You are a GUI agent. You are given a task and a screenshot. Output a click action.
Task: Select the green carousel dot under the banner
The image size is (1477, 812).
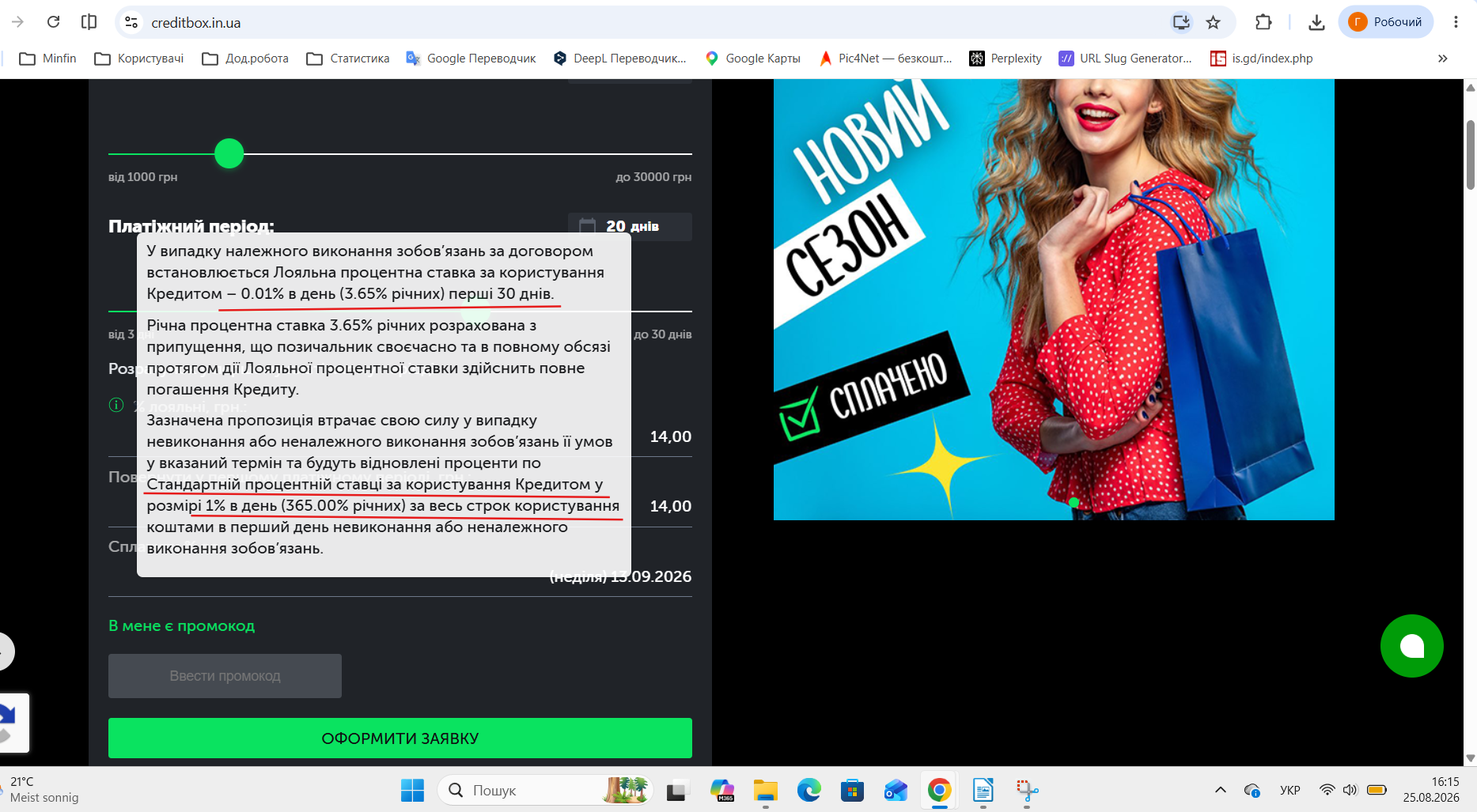tap(1074, 502)
